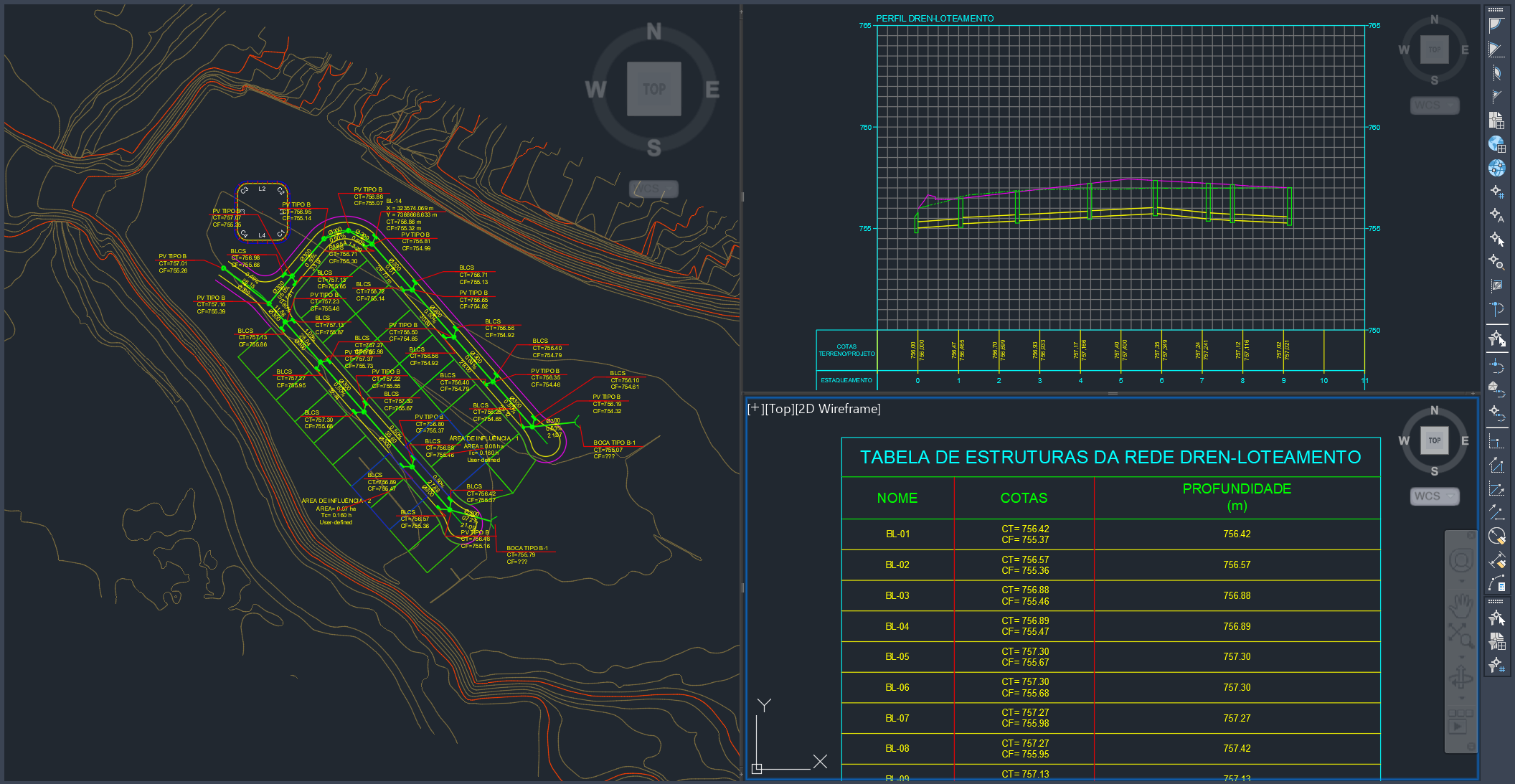
Task: Click the COTAS column header in the table
Action: 1024,498
